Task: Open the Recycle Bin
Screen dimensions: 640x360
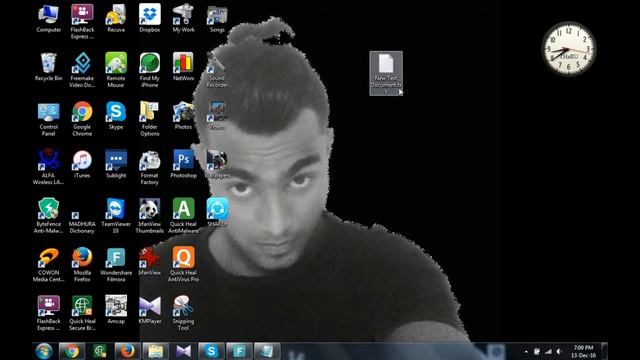Action: click(49, 67)
